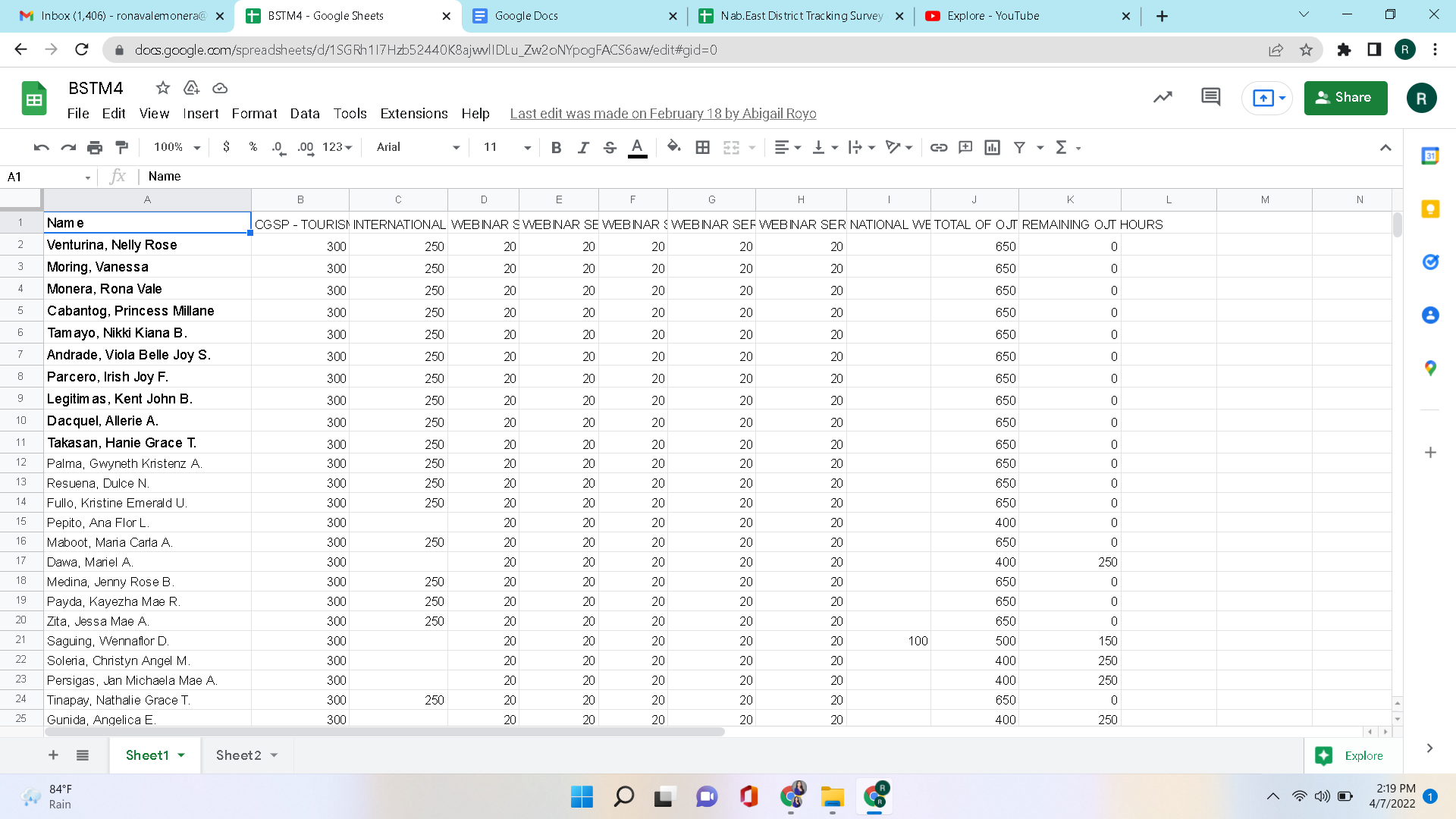Toggle bold formatting

pos(556,147)
